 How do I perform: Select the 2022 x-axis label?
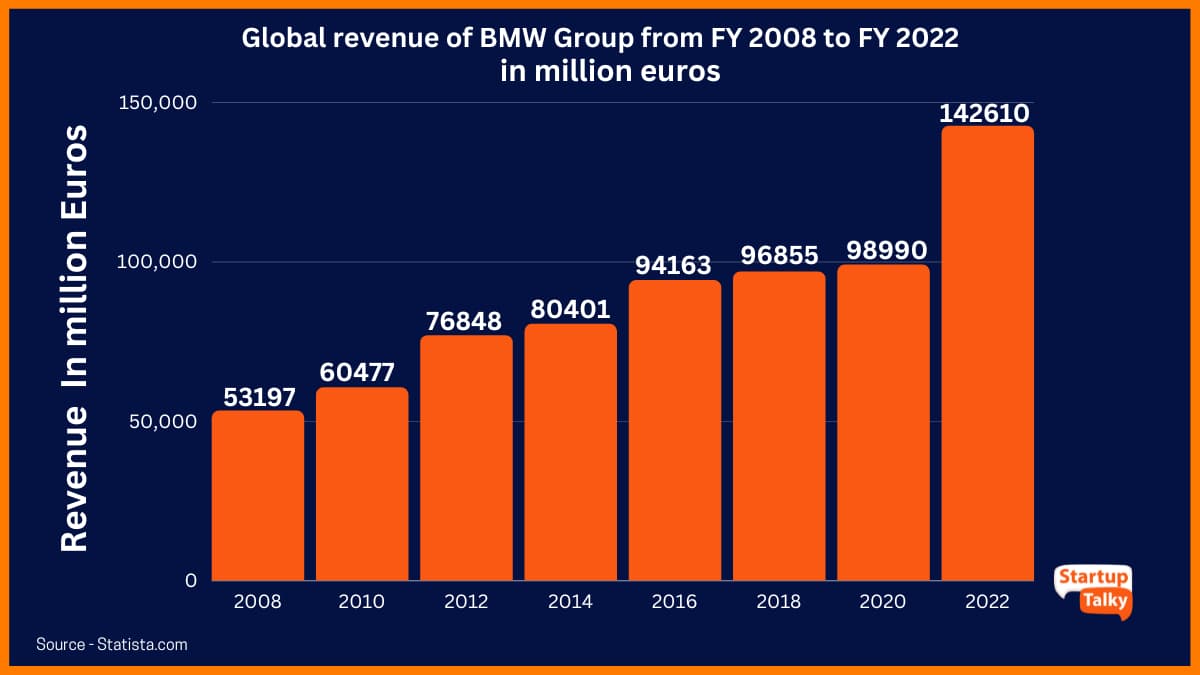pos(988,602)
